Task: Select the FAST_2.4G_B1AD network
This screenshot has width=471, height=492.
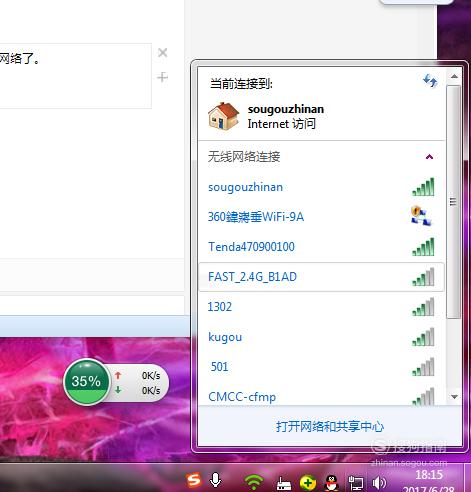Action: click(321, 277)
